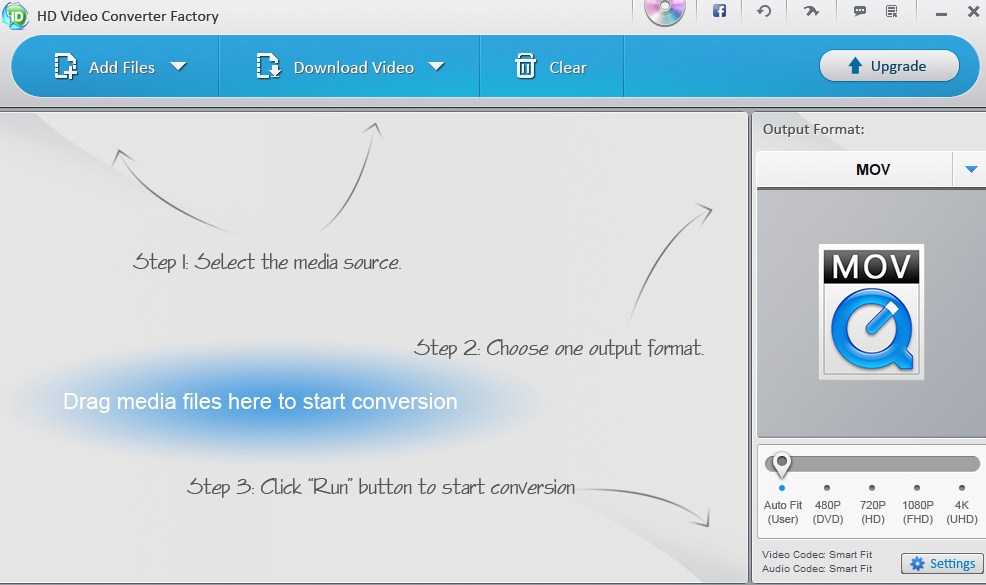Open the Facebook icon in title bar
986x585 pixels.
(719, 11)
